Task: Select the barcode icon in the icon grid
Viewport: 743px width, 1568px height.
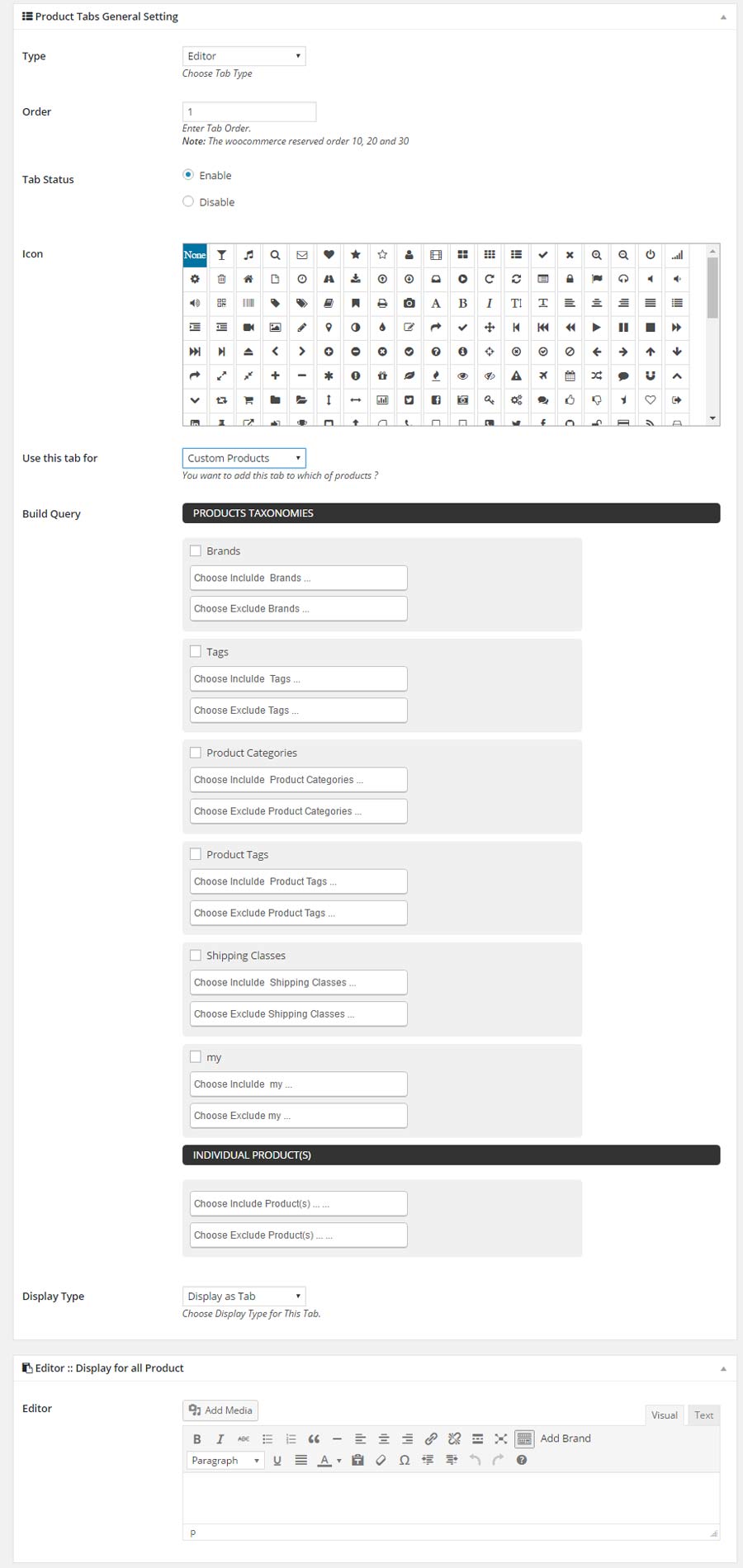Action: (248, 303)
